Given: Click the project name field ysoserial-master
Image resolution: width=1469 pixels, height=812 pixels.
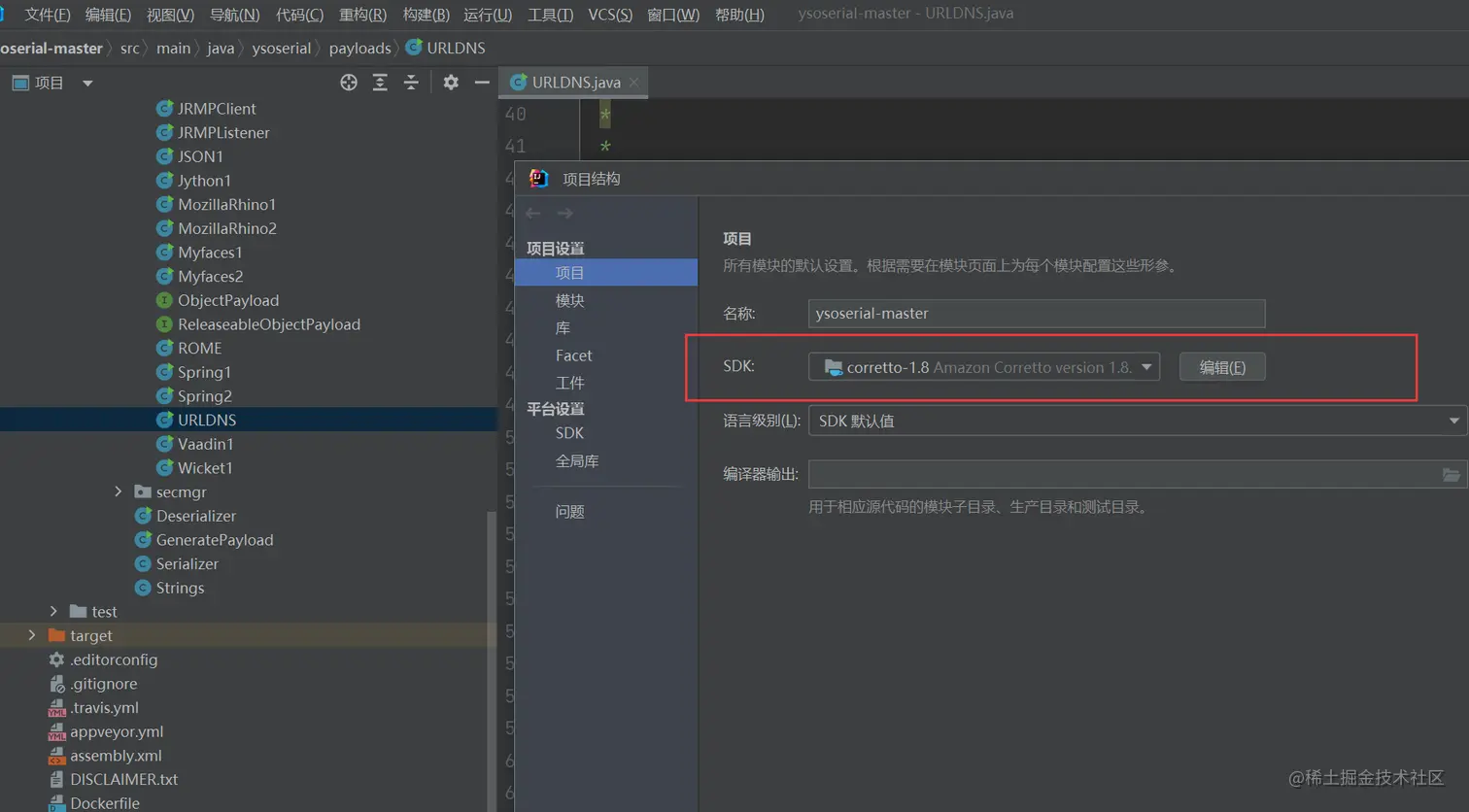Looking at the screenshot, I should [x=1037, y=313].
